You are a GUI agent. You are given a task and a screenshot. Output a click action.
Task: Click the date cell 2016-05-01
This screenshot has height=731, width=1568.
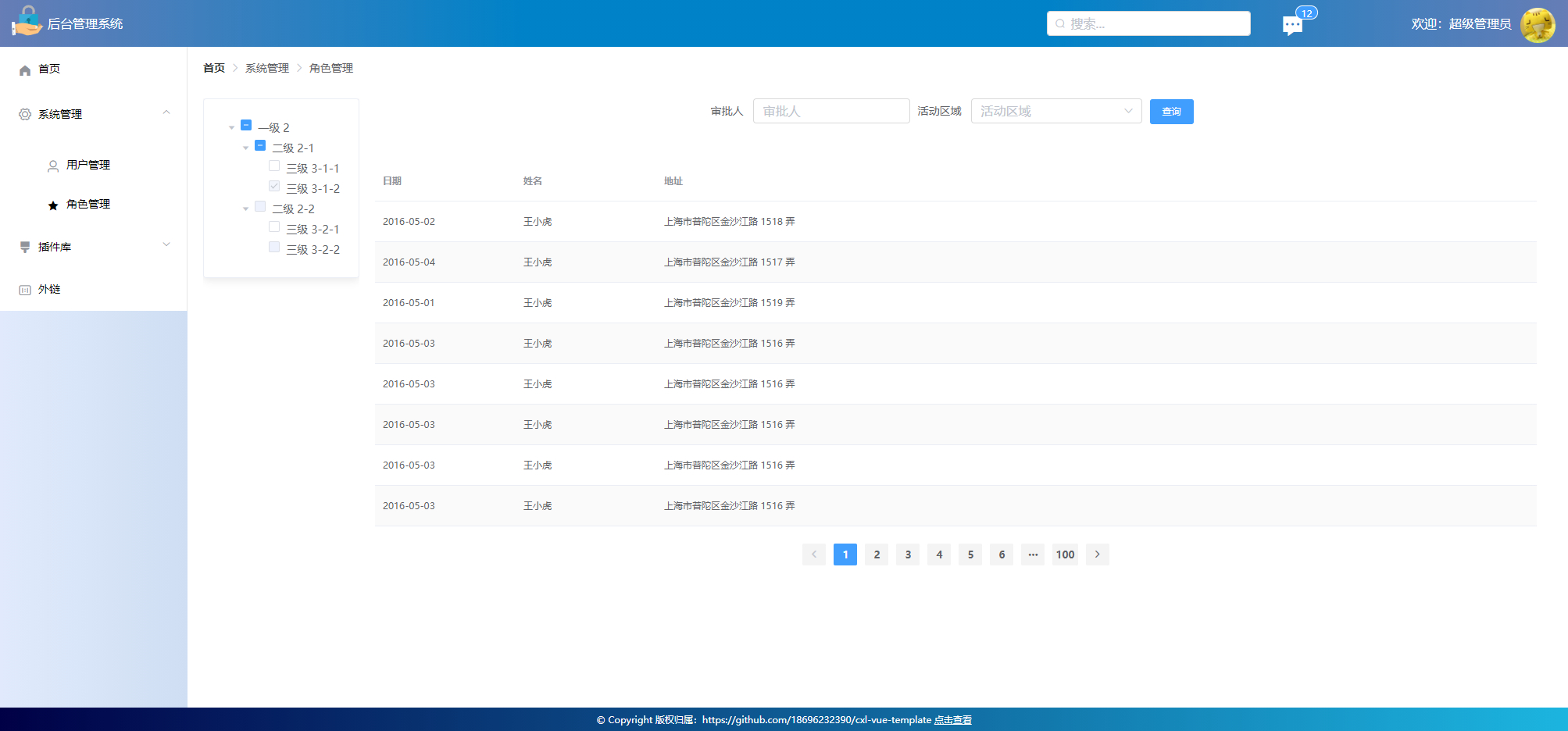409,303
